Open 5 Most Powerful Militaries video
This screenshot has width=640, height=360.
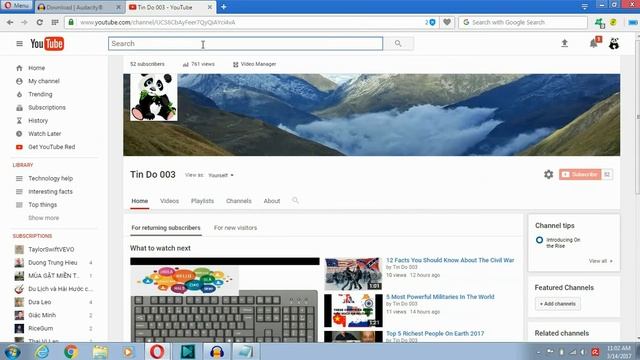click(x=440, y=297)
